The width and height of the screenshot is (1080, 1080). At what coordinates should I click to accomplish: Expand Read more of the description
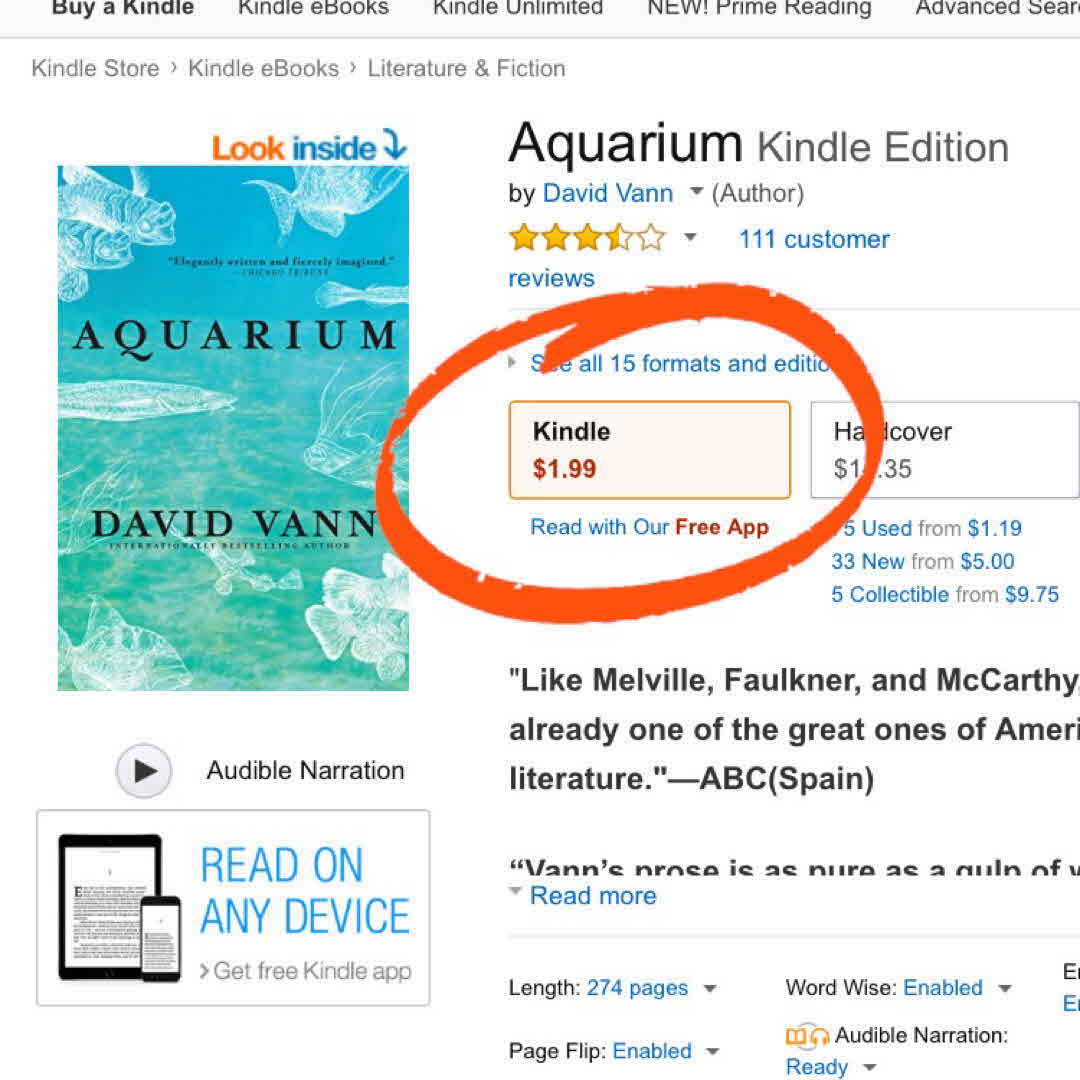pyautogui.click(x=592, y=895)
